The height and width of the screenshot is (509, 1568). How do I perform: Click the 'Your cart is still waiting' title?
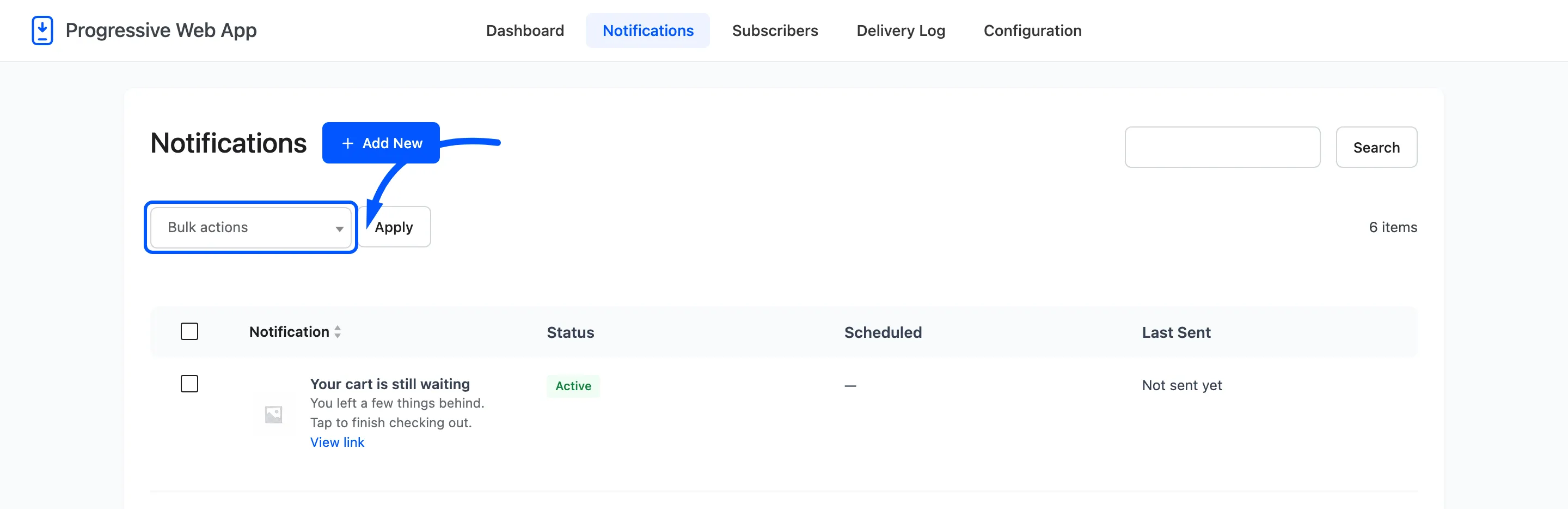(x=390, y=384)
